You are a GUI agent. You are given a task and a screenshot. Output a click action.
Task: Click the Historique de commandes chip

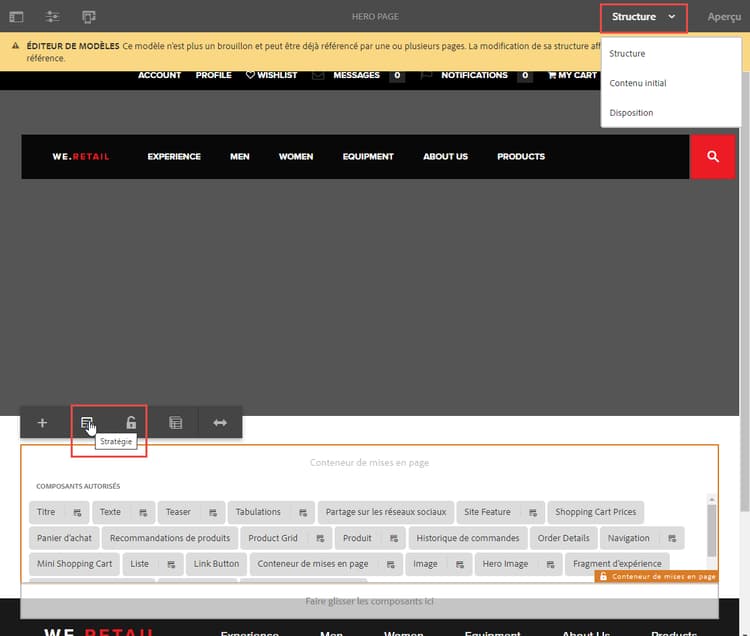468,538
